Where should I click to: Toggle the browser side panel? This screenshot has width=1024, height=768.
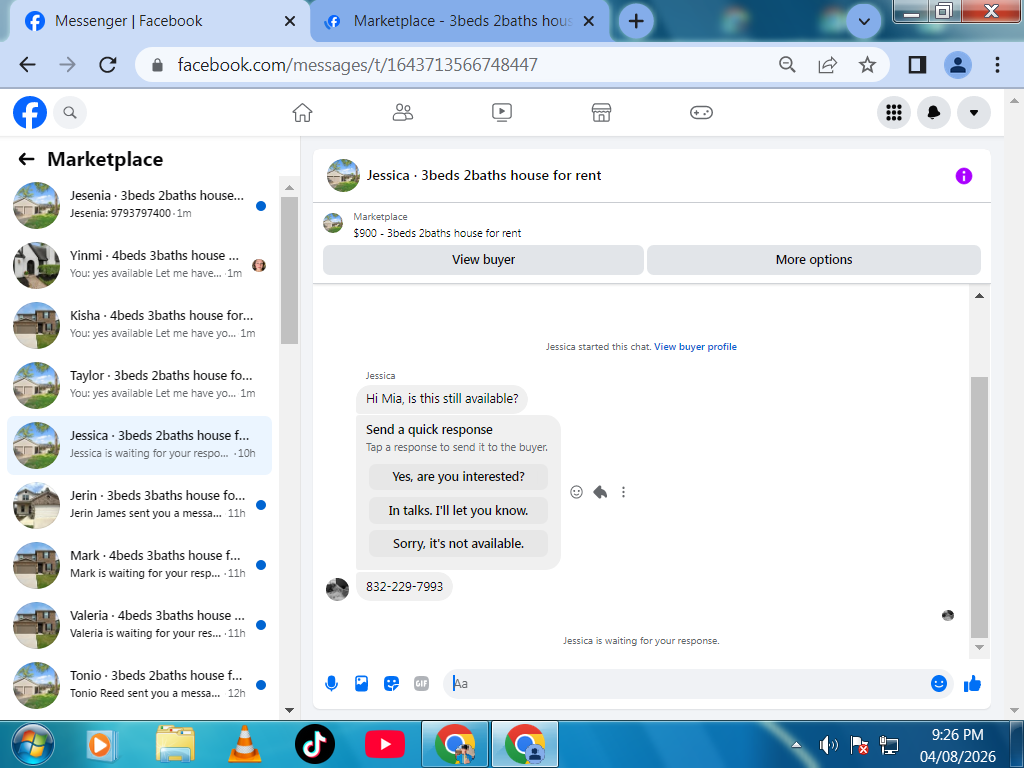click(918, 65)
